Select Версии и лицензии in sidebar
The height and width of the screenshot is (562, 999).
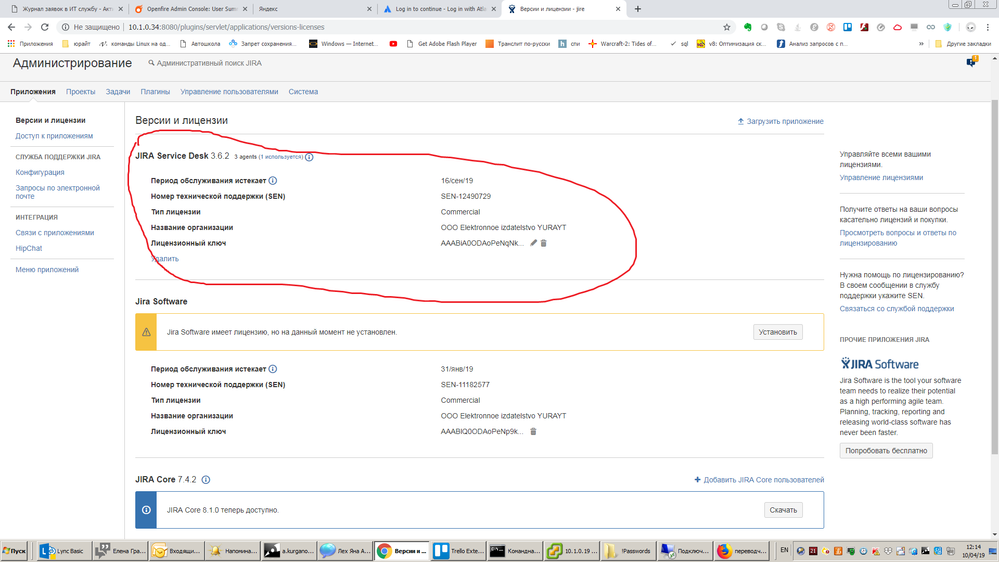click(50, 120)
